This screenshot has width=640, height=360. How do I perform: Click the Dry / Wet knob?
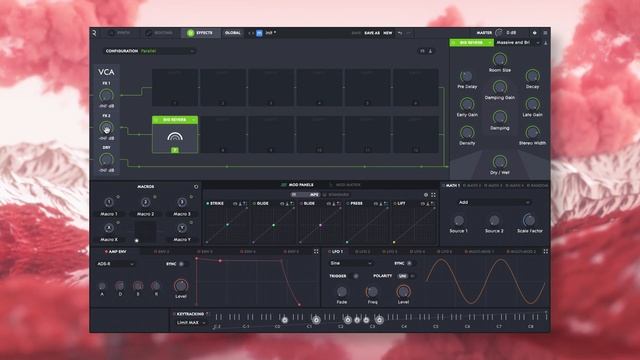[x=500, y=162]
